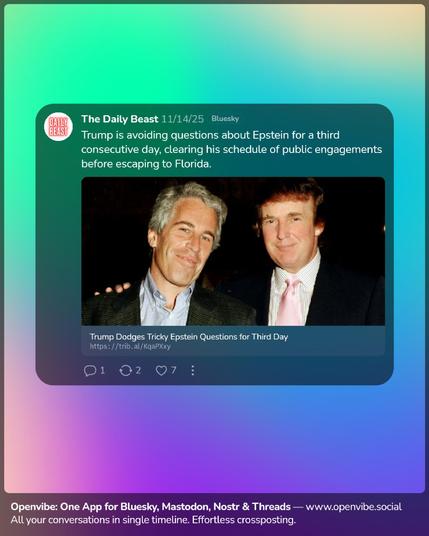429x536 pixels.
Task: Open the 'Trump Dodges Tricky Epstein Questions' headline
Action: pyautogui.click(x=189, y=337)
